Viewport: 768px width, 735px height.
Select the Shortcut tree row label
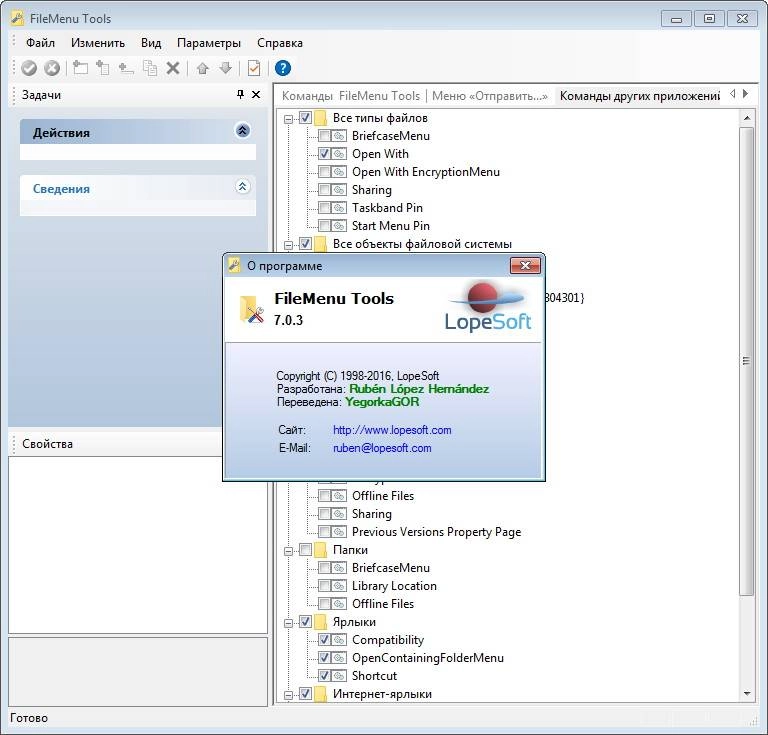[374, 676]
